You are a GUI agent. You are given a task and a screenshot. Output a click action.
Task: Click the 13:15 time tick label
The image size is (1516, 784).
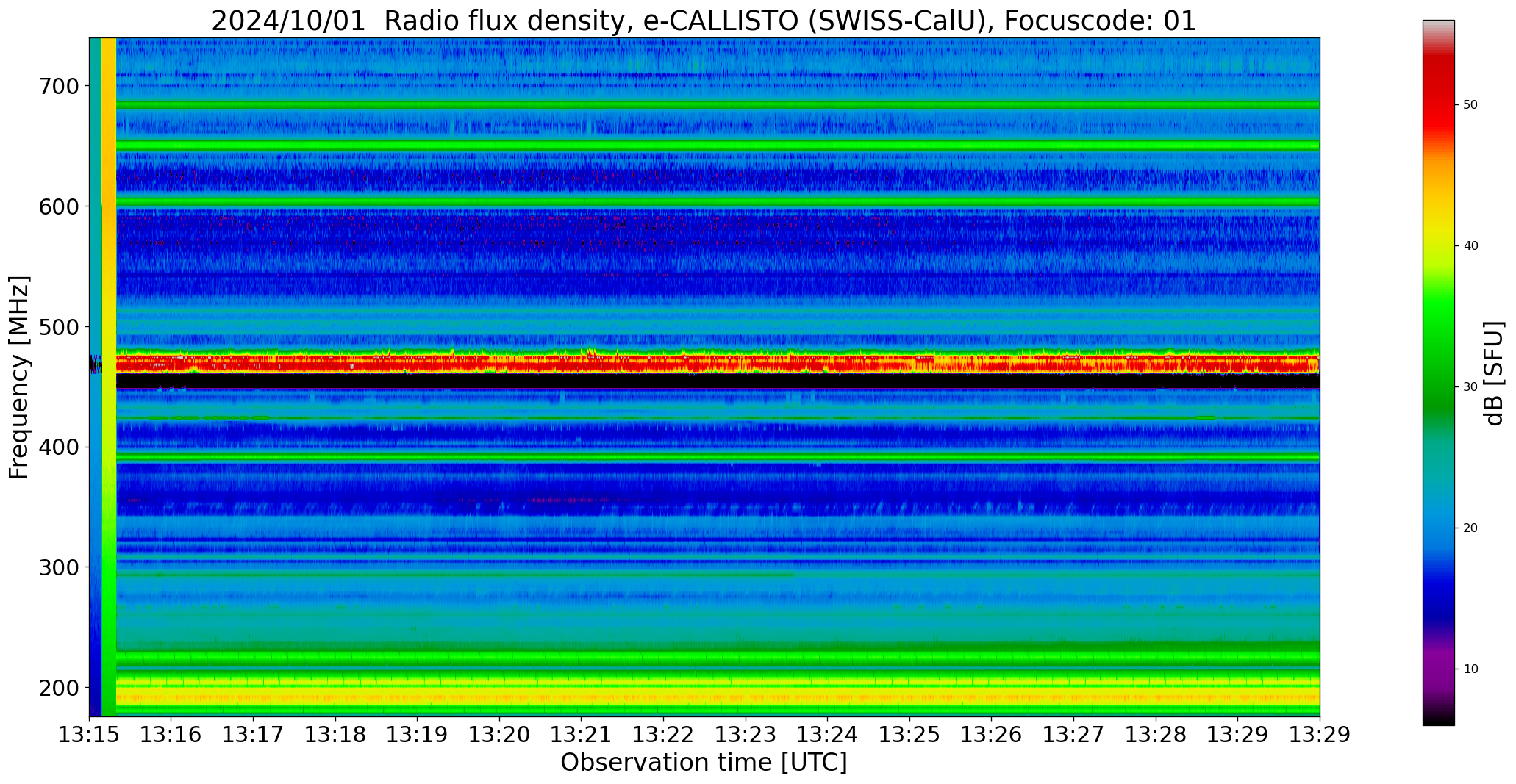(x=89, y=735)
